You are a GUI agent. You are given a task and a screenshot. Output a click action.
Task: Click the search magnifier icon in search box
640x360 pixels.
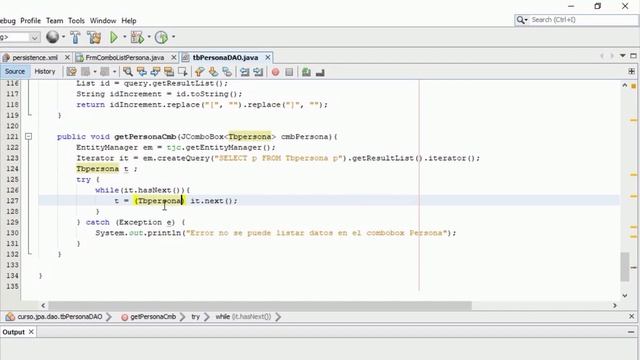click(x=521, y=20)
